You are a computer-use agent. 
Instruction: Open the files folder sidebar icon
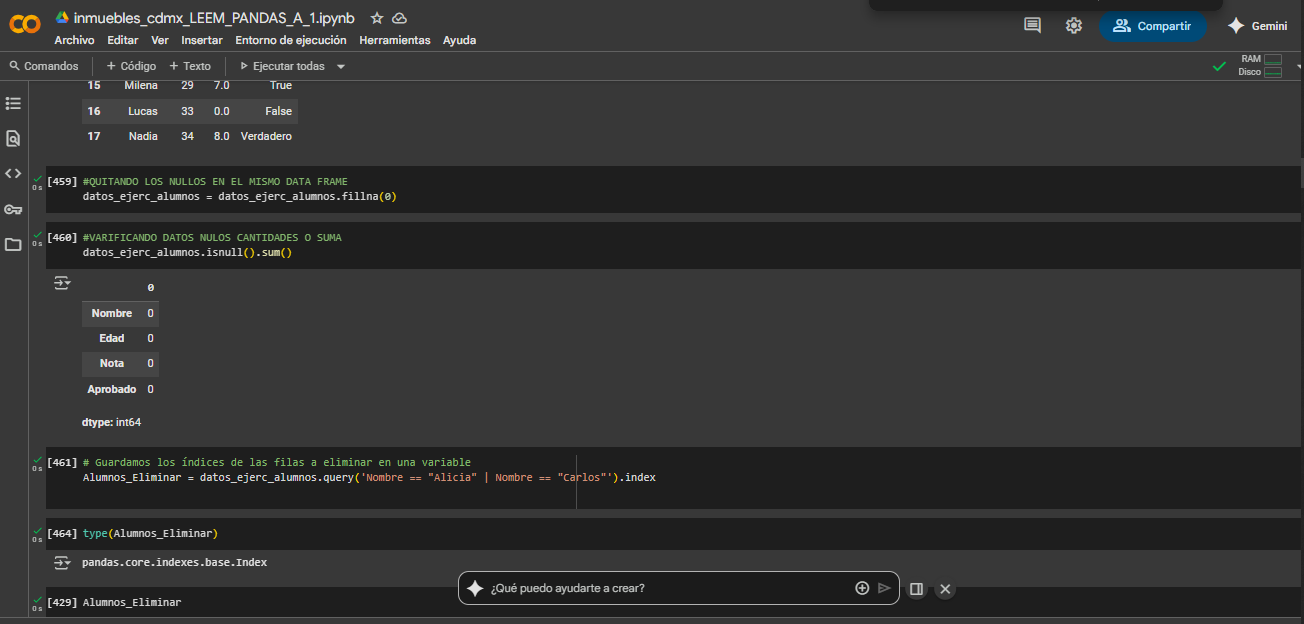point(13,244)
